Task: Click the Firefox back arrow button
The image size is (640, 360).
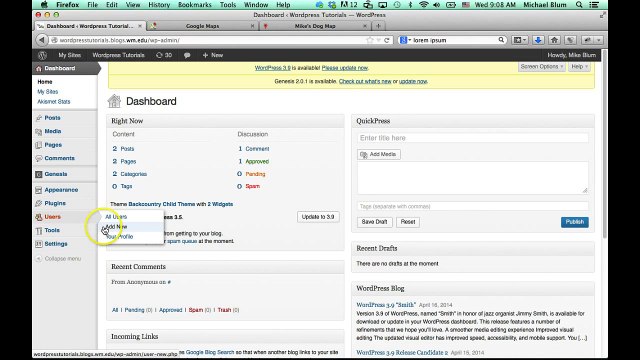Action: (42, 40)
